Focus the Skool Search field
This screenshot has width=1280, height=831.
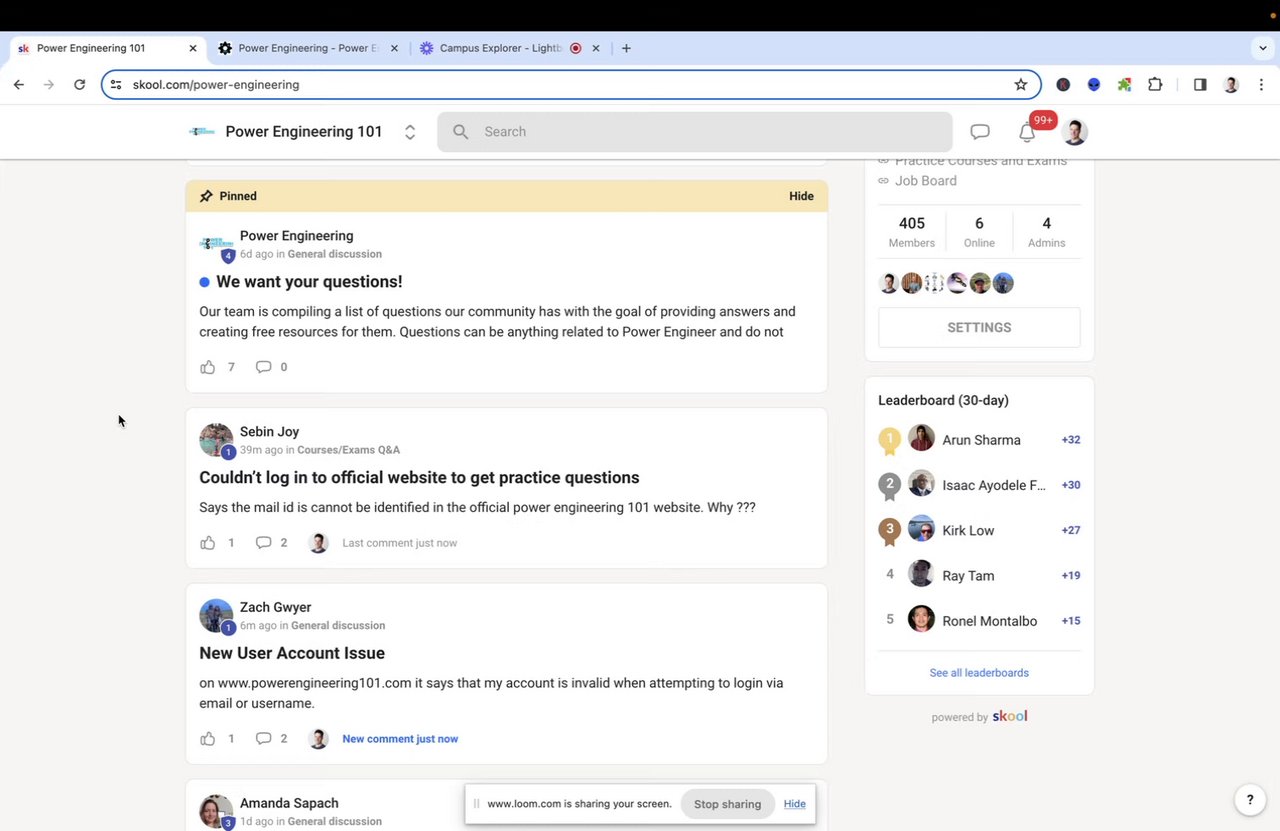pyautogui.click(x=695, y=132)
